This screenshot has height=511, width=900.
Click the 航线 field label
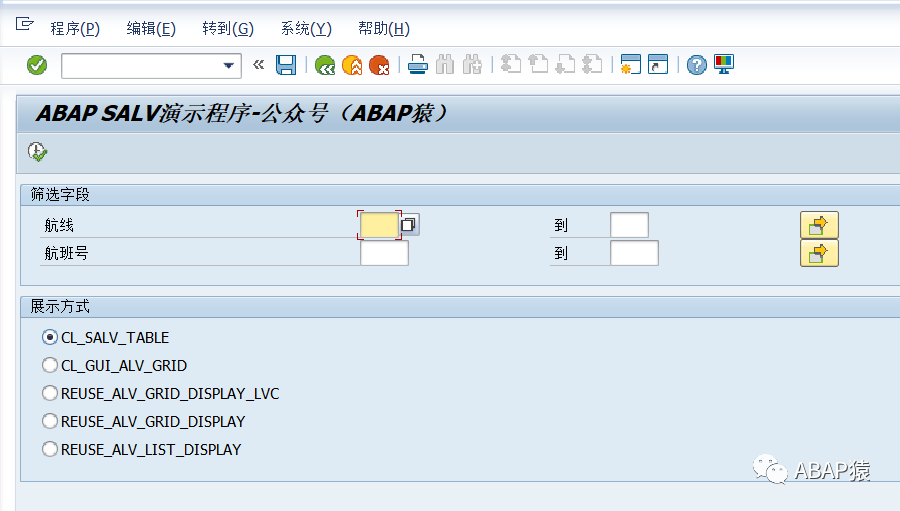tap(59, 225)
